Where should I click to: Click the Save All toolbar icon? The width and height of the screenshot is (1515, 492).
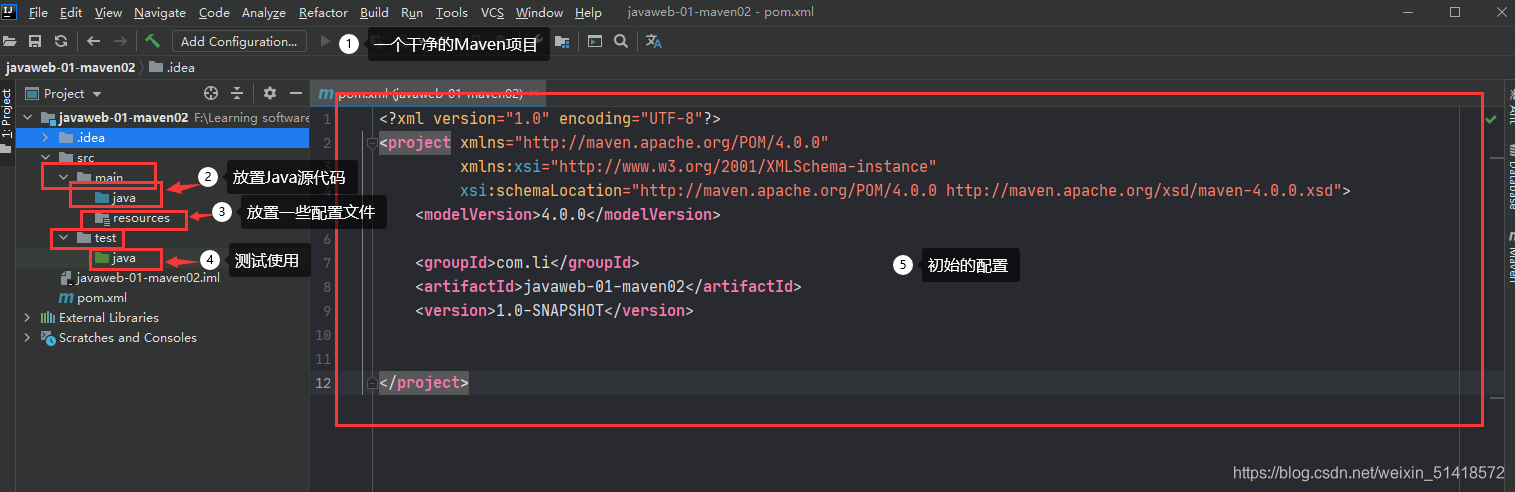(x=35, y=41)
